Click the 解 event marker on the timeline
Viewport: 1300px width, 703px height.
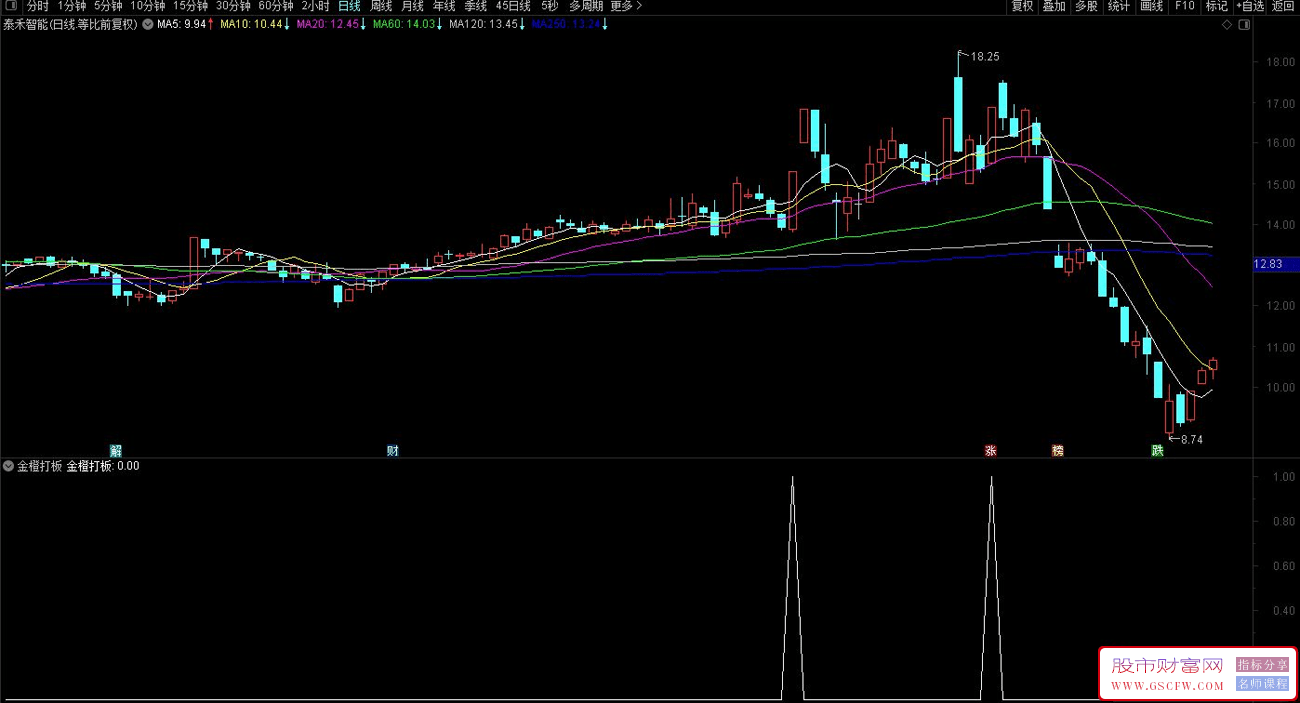[x=115, y=450]
